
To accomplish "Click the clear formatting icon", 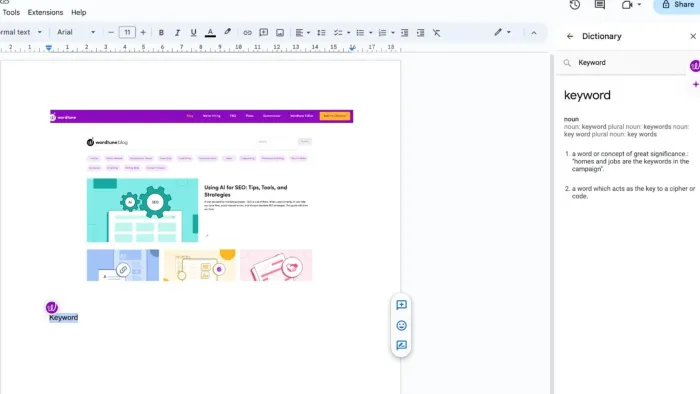I will tap(437, 33).
